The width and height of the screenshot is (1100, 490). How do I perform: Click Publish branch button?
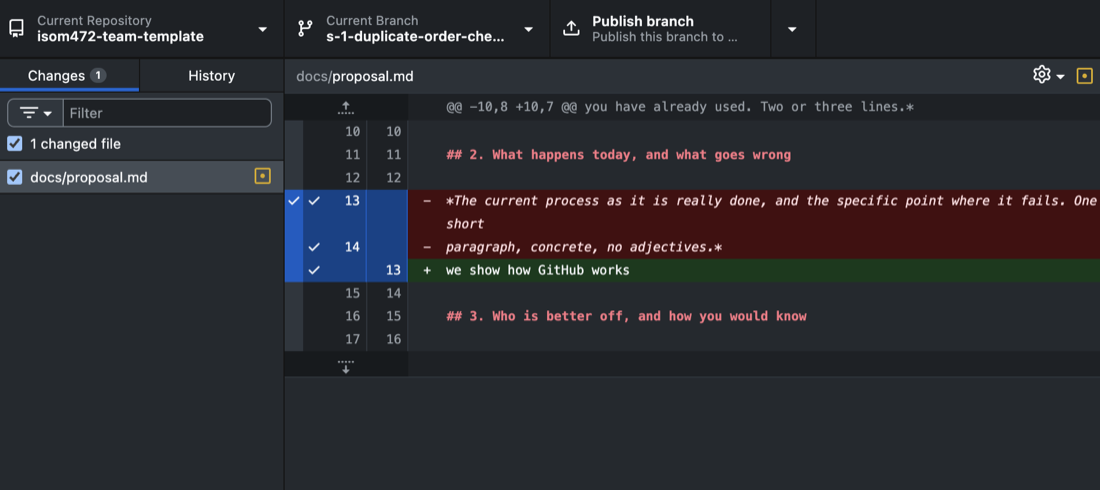660,29
